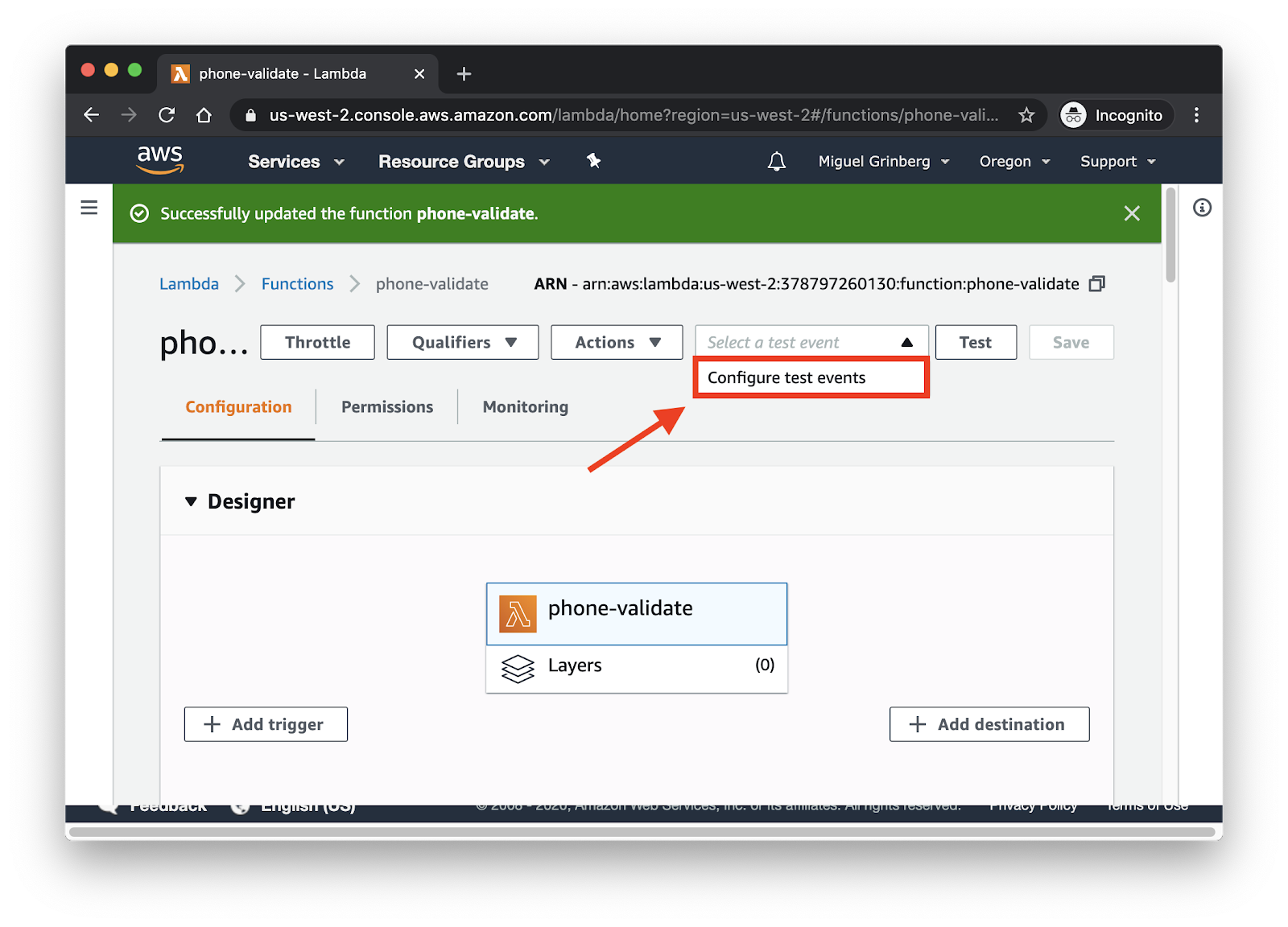Screen dimensions: 1288x927
Task: Collapse the Designer section
Action: [x=191, y=501]
